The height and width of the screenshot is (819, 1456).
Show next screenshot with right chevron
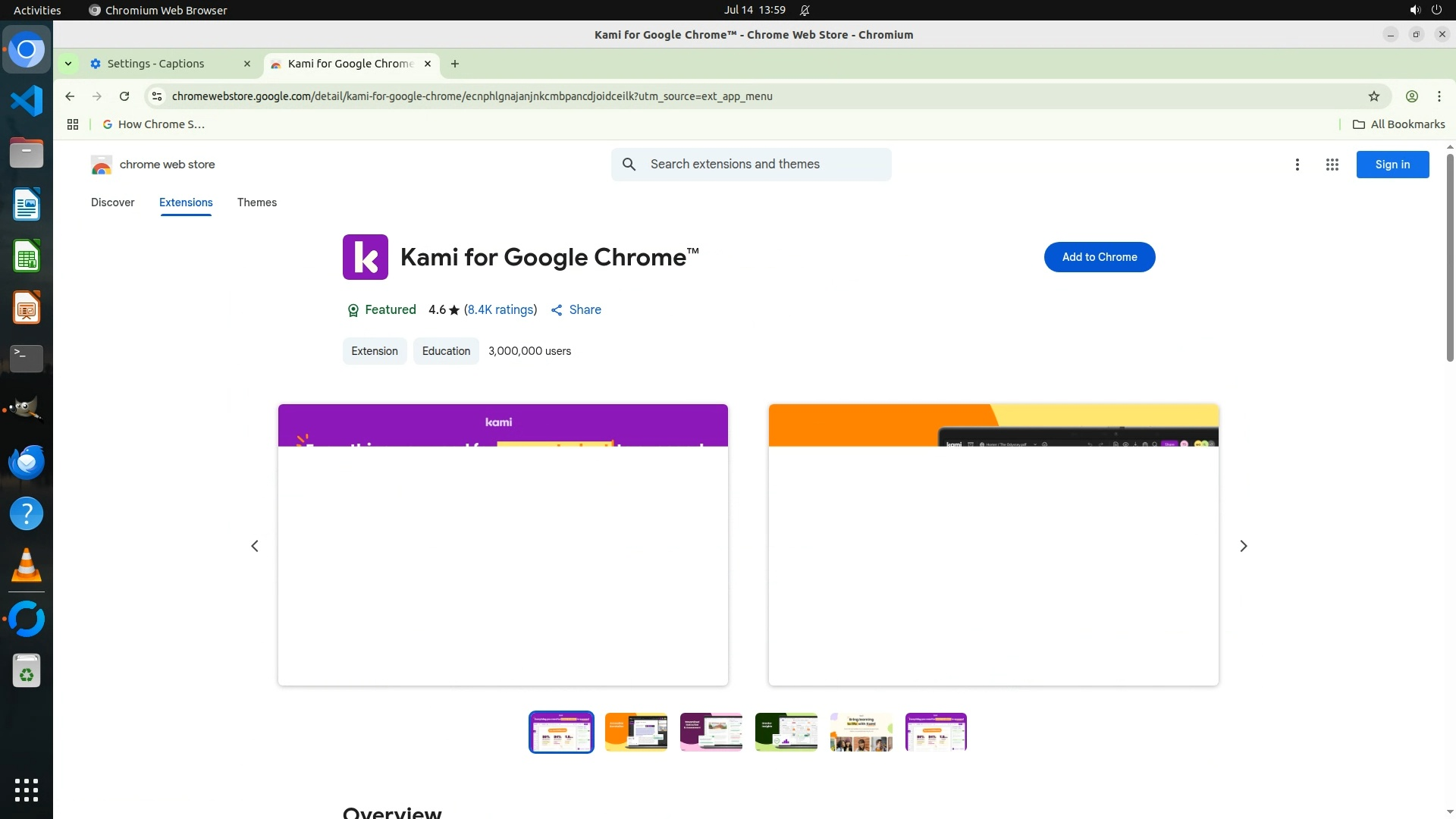1243,546
